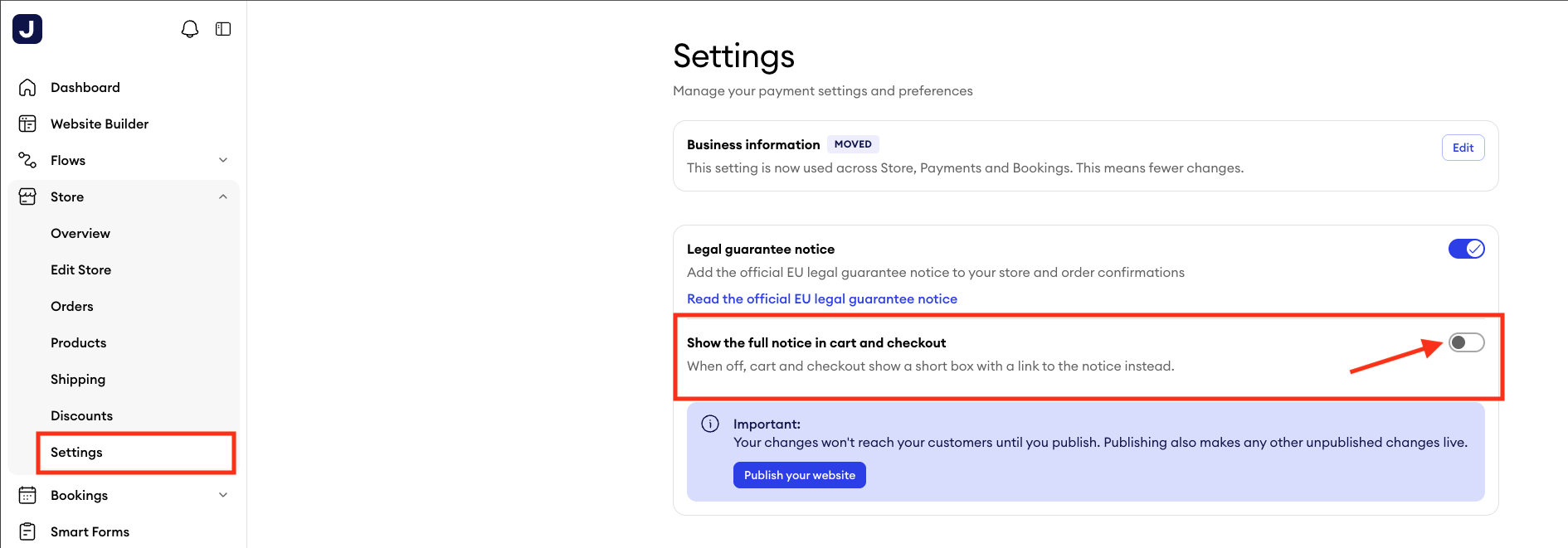Screen dimensions: 1568x548
Task: Click the J logo icon
Action: click(27, 29)
